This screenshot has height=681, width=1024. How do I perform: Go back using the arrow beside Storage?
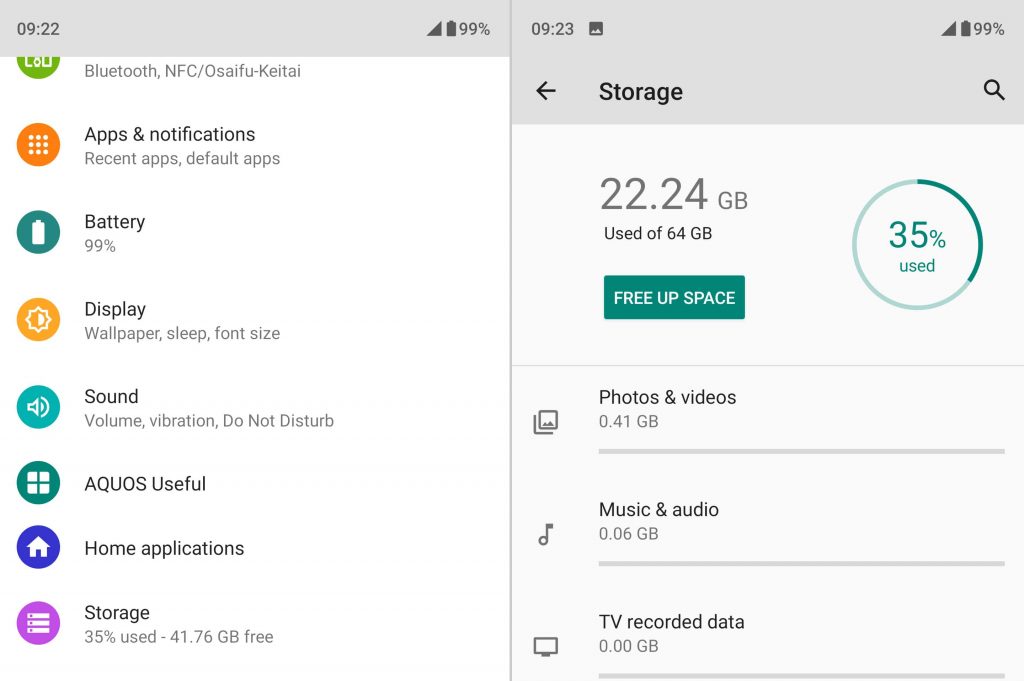(x=545, y=91)
